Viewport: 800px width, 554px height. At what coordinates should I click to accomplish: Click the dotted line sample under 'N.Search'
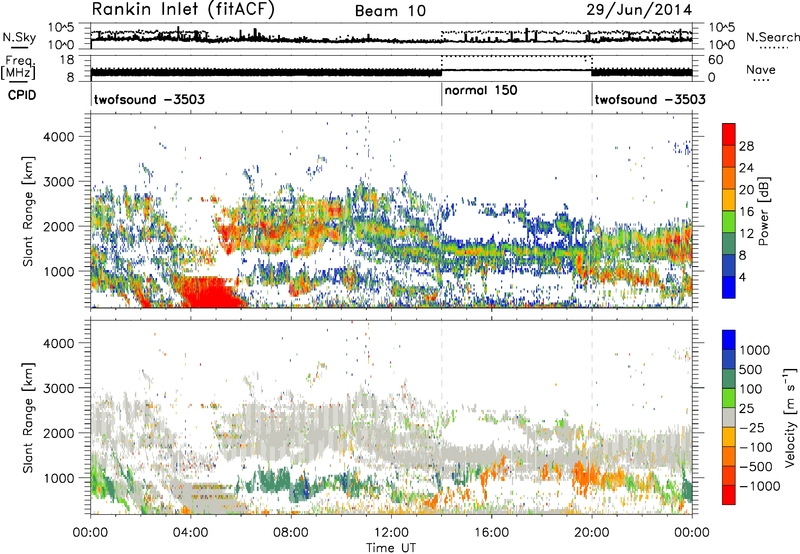point(774,48)
